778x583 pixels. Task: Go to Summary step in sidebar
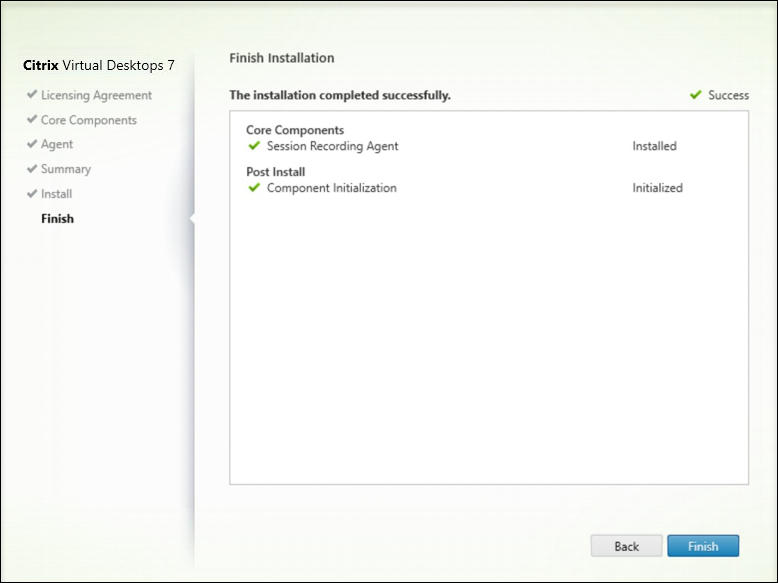(66, 169)
